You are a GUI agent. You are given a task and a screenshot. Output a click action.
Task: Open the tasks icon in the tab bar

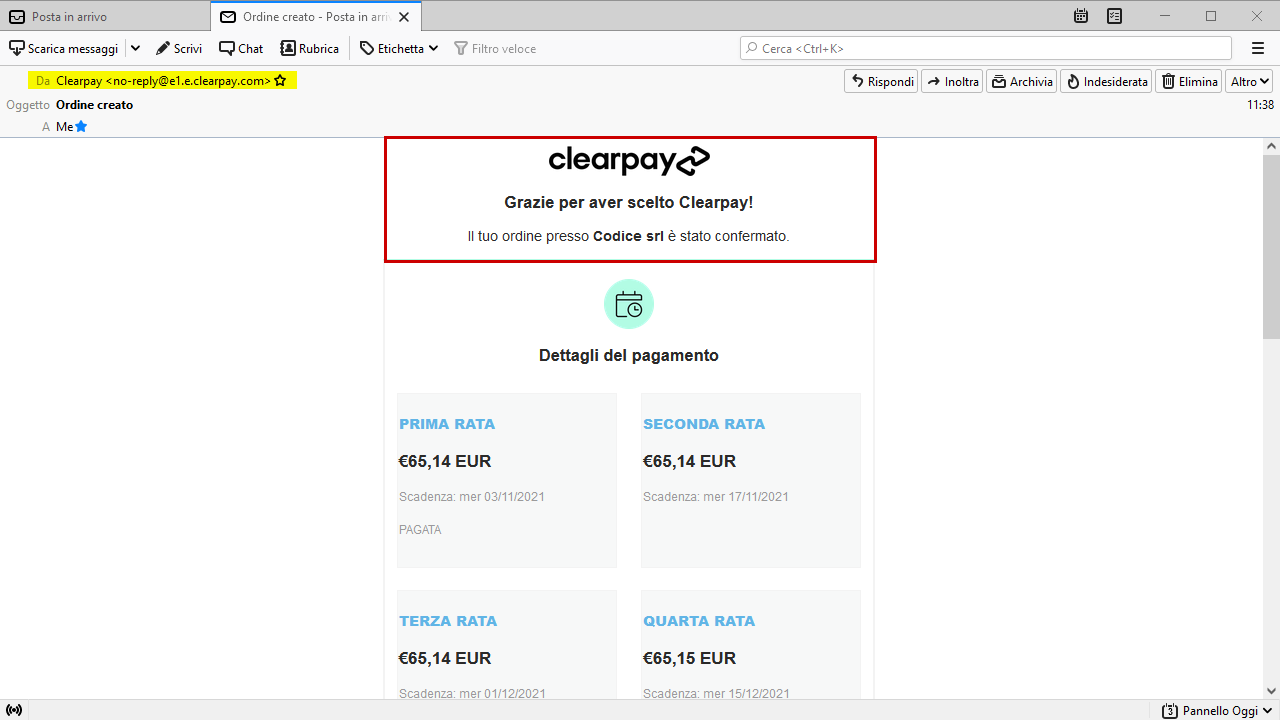(x=1115, y=16)
